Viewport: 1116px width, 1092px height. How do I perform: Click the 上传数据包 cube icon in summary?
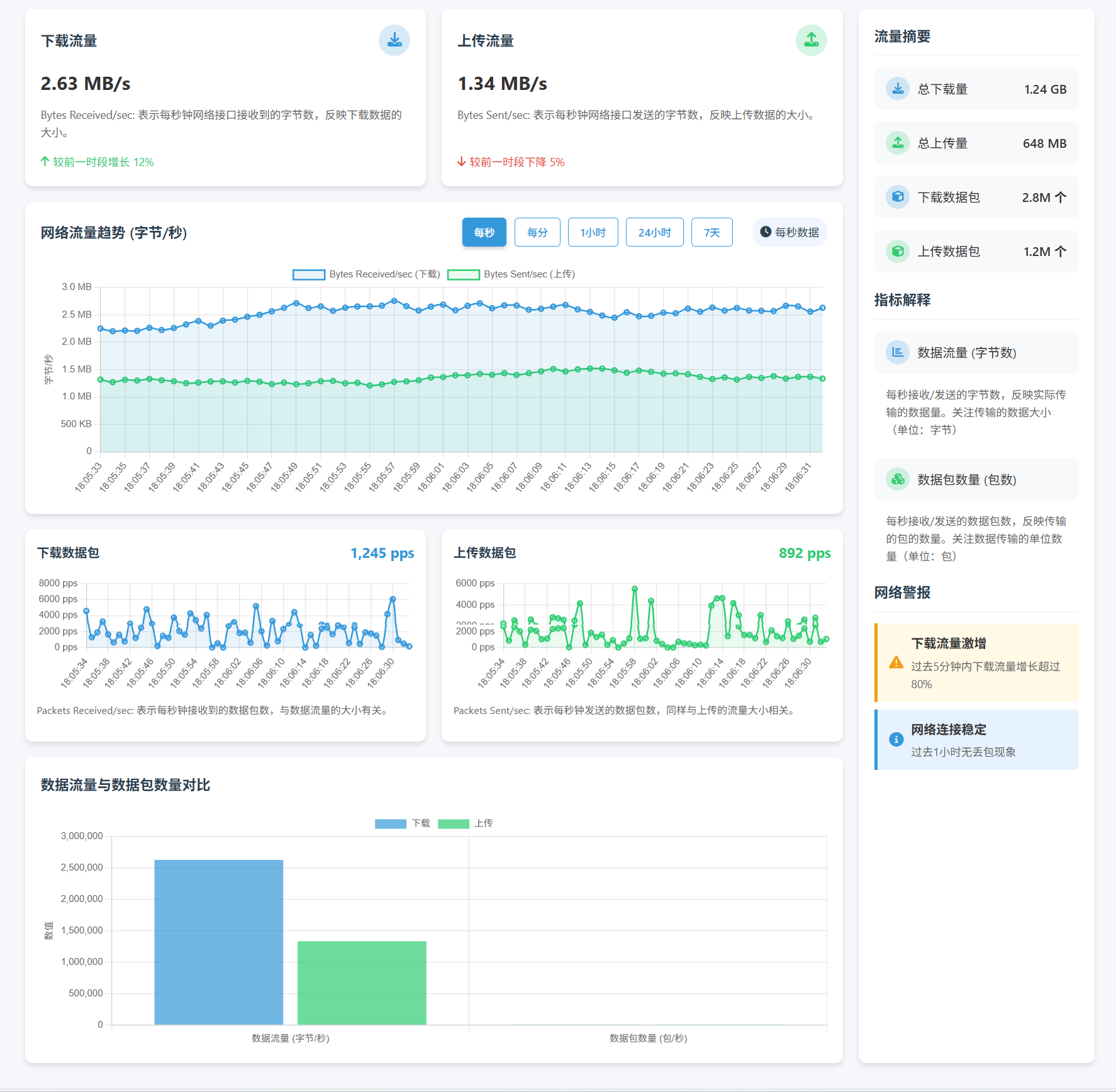click(x=898, y=251)
